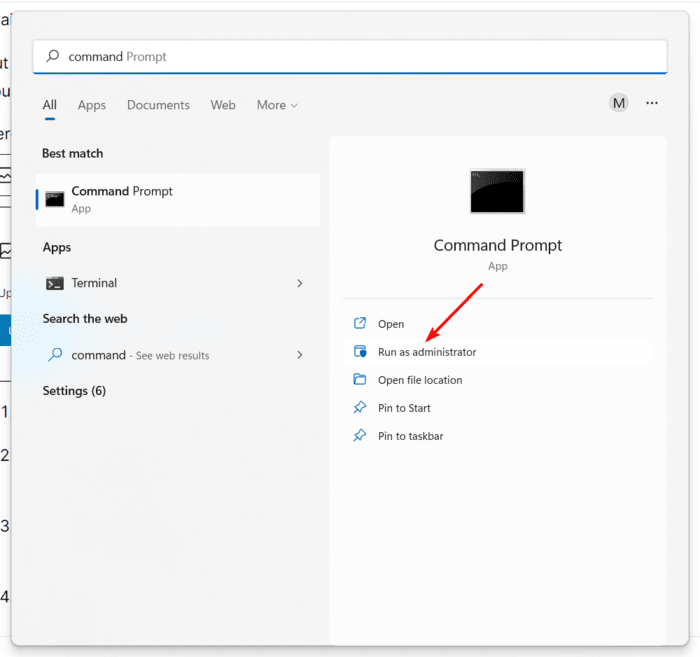Click Run as administrator
Image resolution: width=700 pixels, height=657 pixels.
point(498,352)
